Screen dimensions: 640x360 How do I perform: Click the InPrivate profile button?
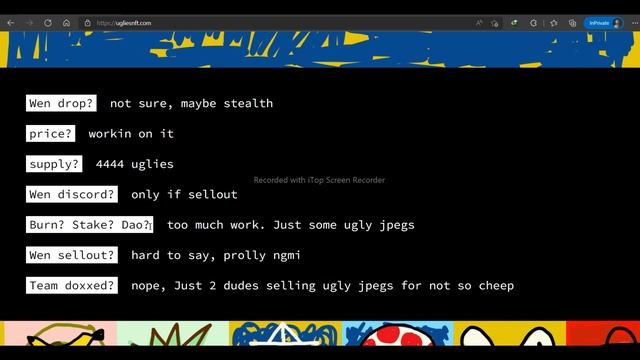604,23
